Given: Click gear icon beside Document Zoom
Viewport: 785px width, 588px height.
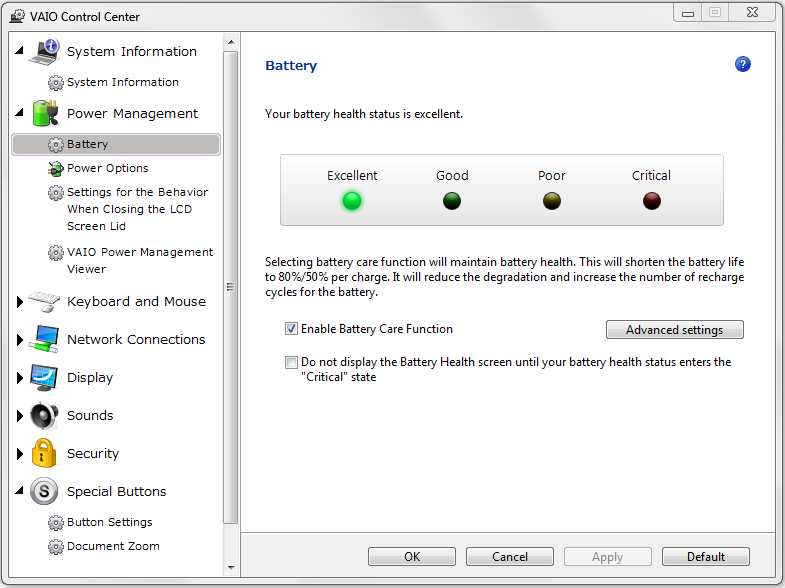Looking at the screenshot, I should click(56, 546).
